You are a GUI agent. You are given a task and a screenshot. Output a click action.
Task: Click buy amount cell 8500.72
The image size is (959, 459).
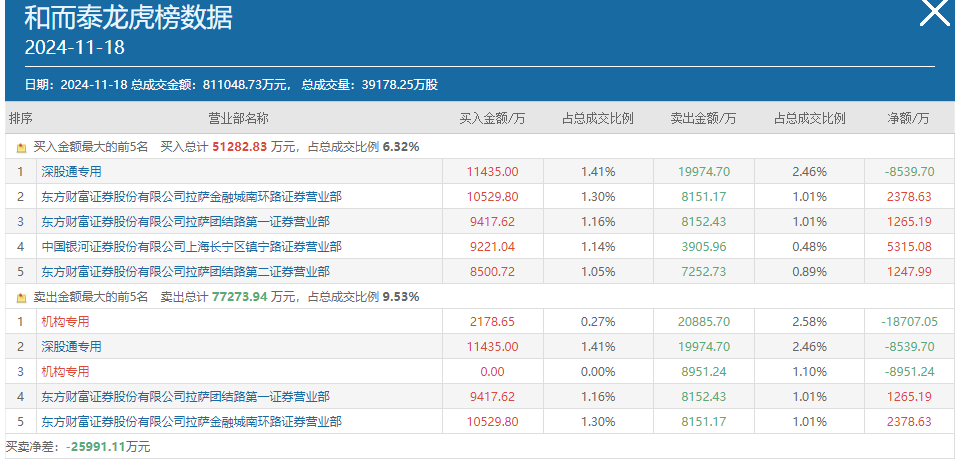492,272
